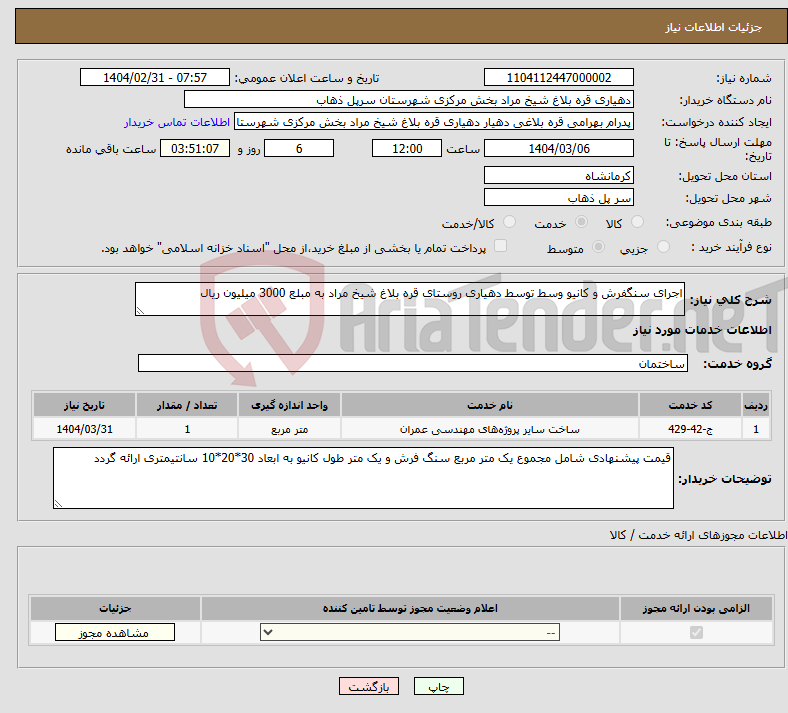Click the گروه خدمت field ساختمان
The image size is (788, 713).
(413, 363)
